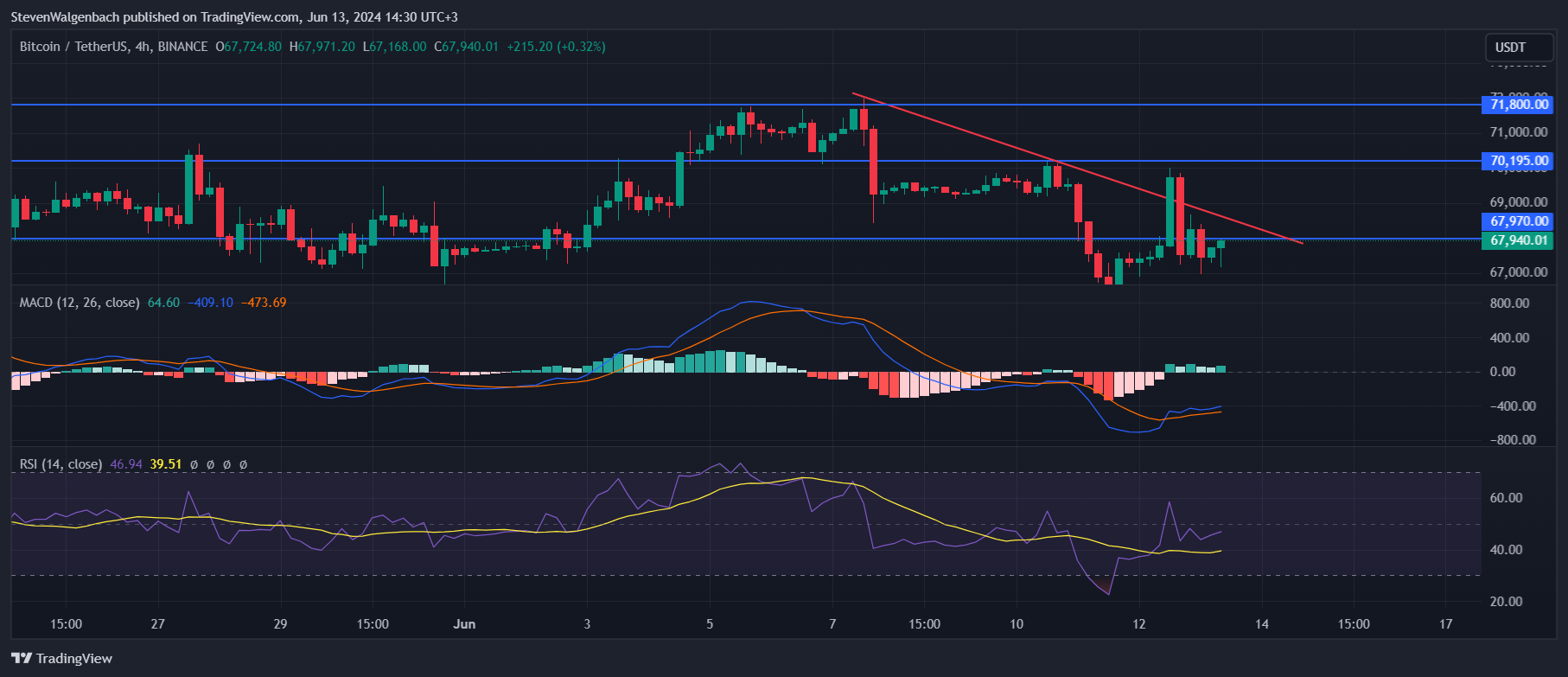
Task: Click the −800.00 MACD axis tick
Action: pos(1513,440)
